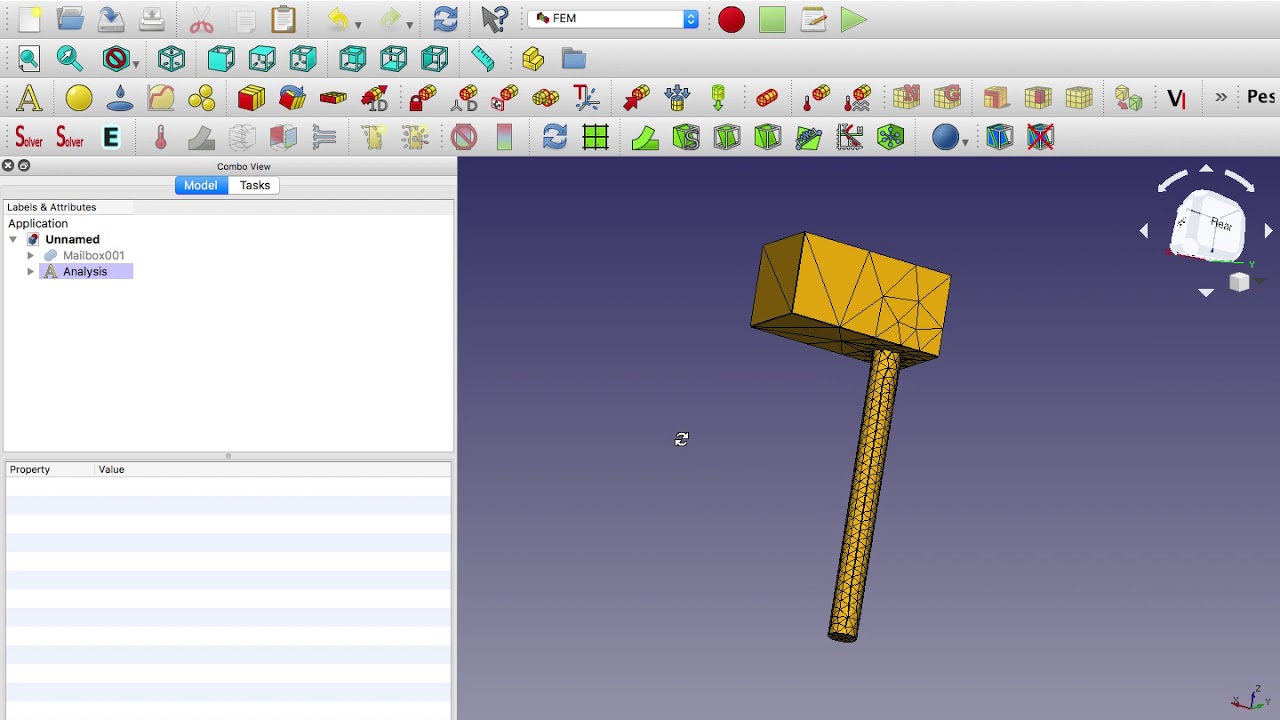1280x720 pixels.
Task: Add fluid material (blue drop icon)
Action: pos(120,98)
